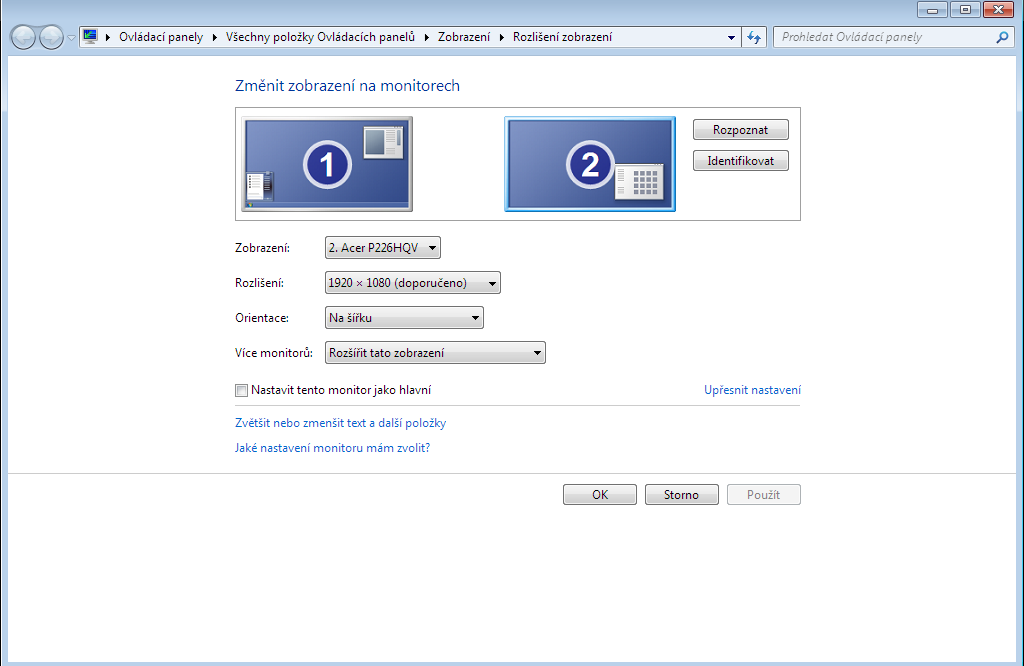Navigate to Všechny položky Ovládacích panelů breadcrumb

320,37
